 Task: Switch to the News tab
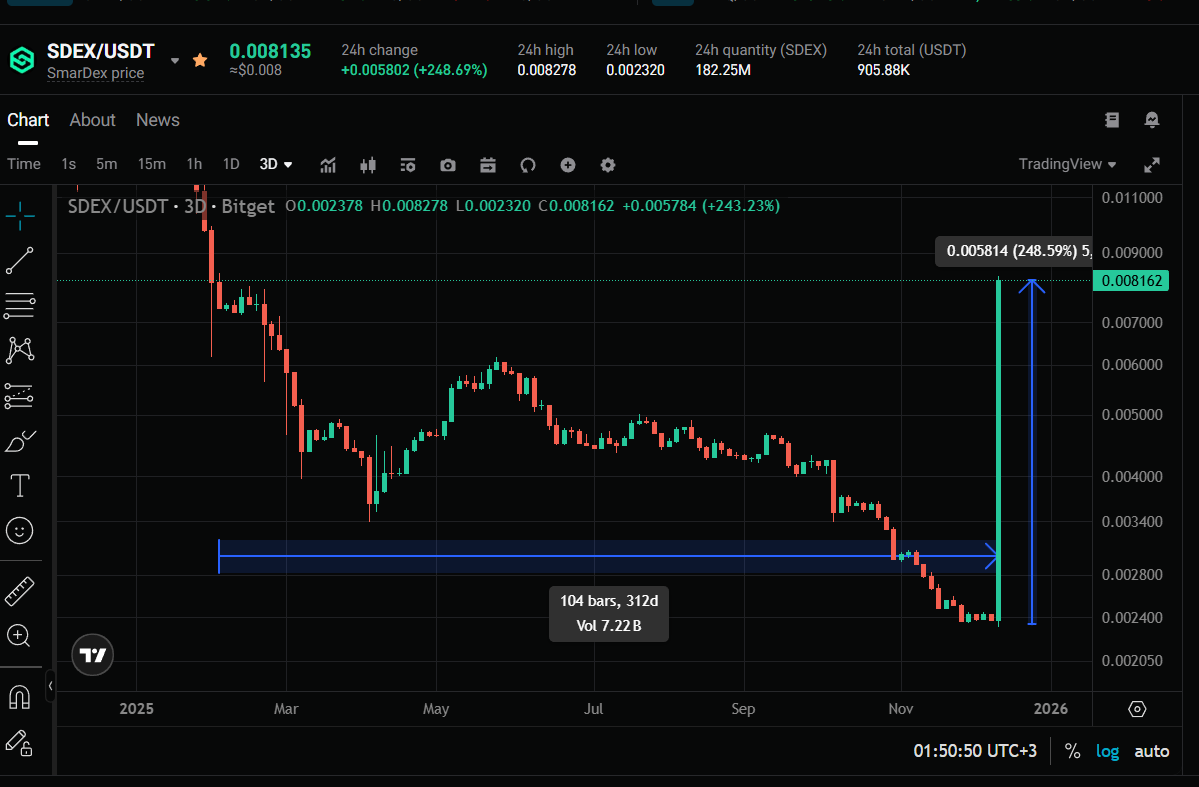tap(157, 120)
